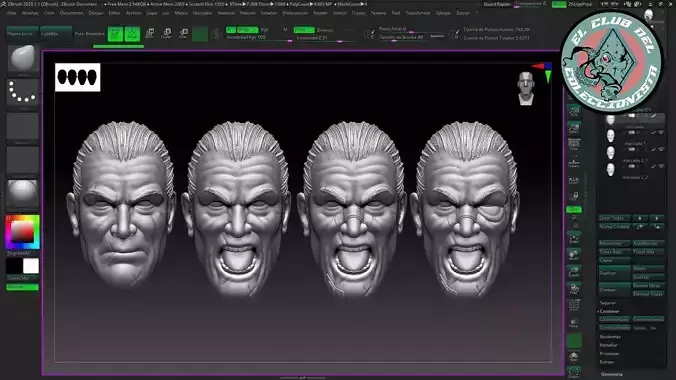Activate the Rotate transform tool
This screenshot has height=380, width=676.
pos(183,34)
